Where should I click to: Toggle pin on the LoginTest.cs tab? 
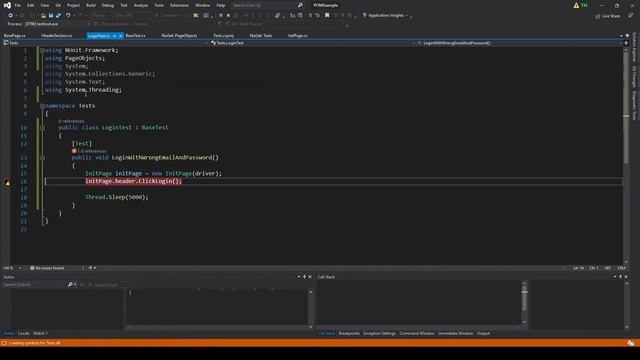pos(114,36)
